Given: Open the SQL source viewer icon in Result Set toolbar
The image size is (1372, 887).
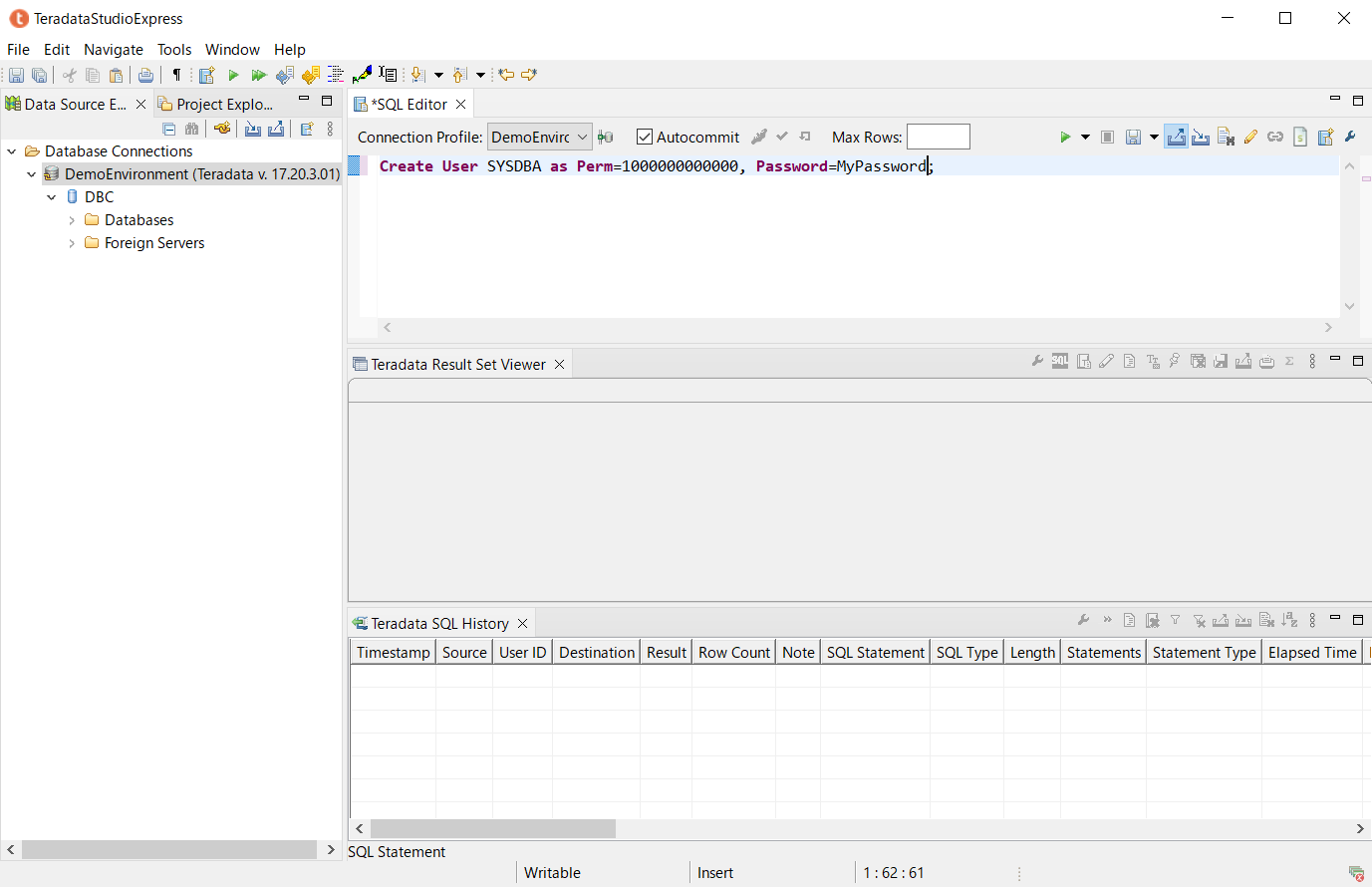Looking at the screenshot, I should [x=1059, y=361].
